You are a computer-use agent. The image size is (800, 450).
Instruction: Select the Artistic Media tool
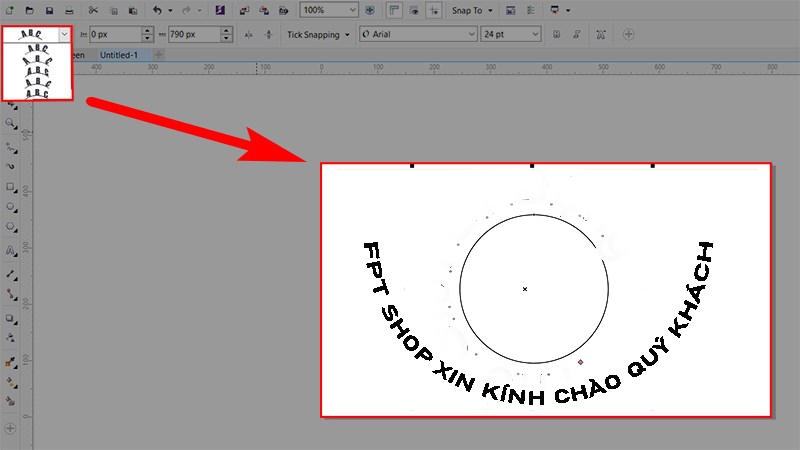click(10, 166)
